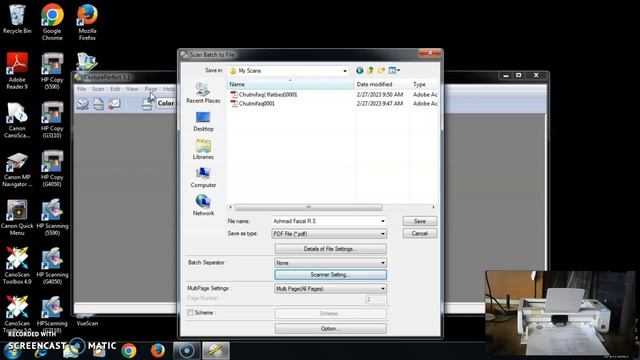Select file Chutnifaq( flatbed)0001

268,94
